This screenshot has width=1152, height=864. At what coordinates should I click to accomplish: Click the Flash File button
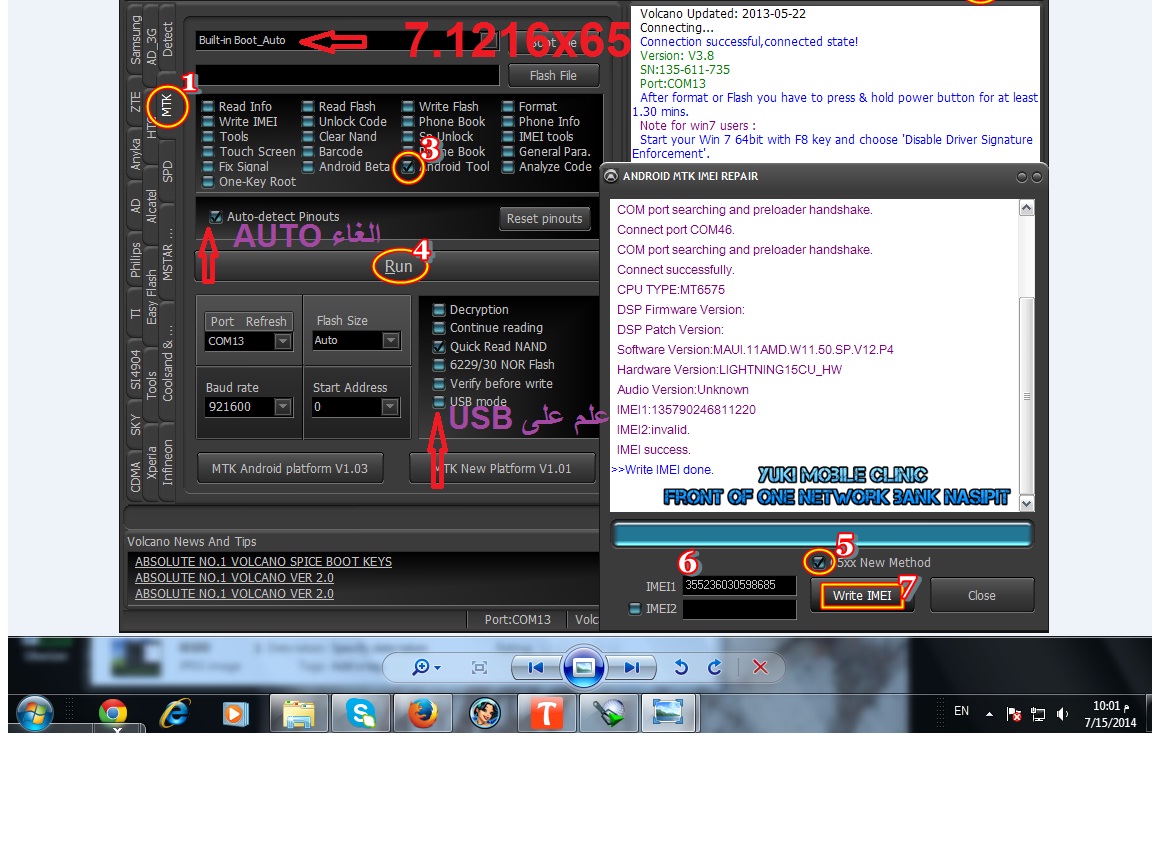pyautogui.click(x=553, y=76)
